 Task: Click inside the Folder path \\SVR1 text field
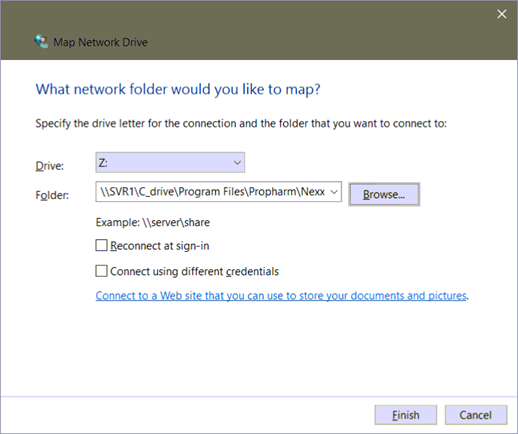click(x=212, y=192)
